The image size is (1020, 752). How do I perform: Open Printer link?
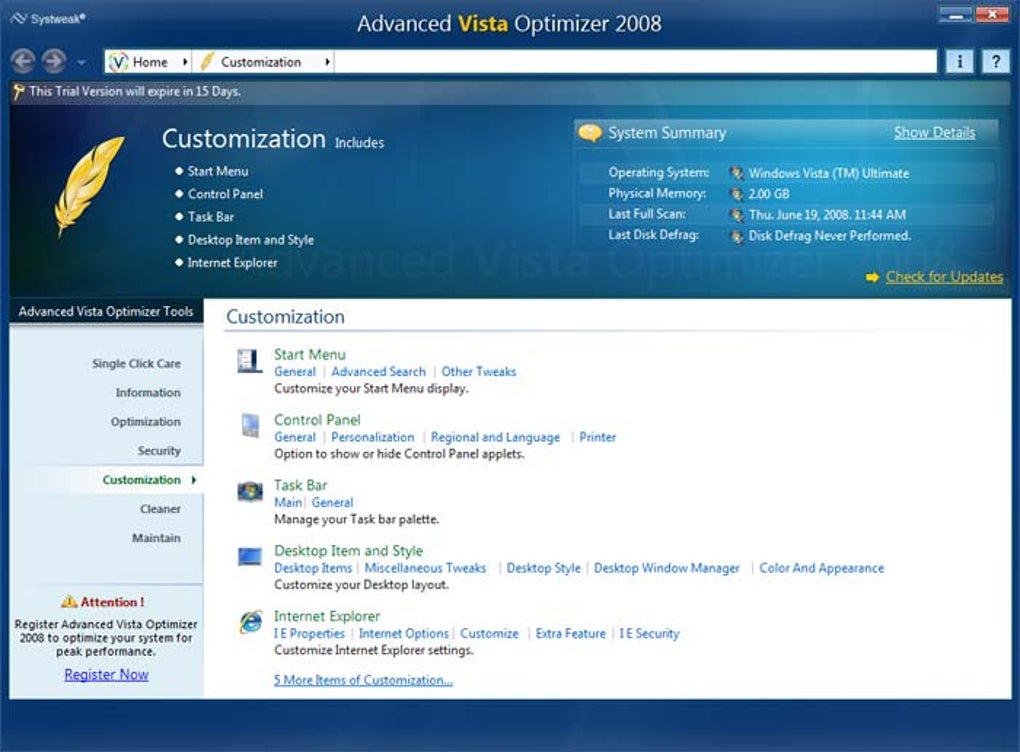(597, 437)
